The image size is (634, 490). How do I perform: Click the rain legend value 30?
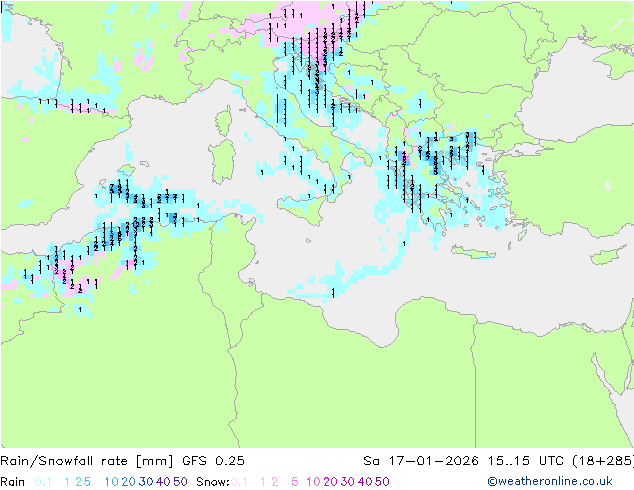click(146, 482)
